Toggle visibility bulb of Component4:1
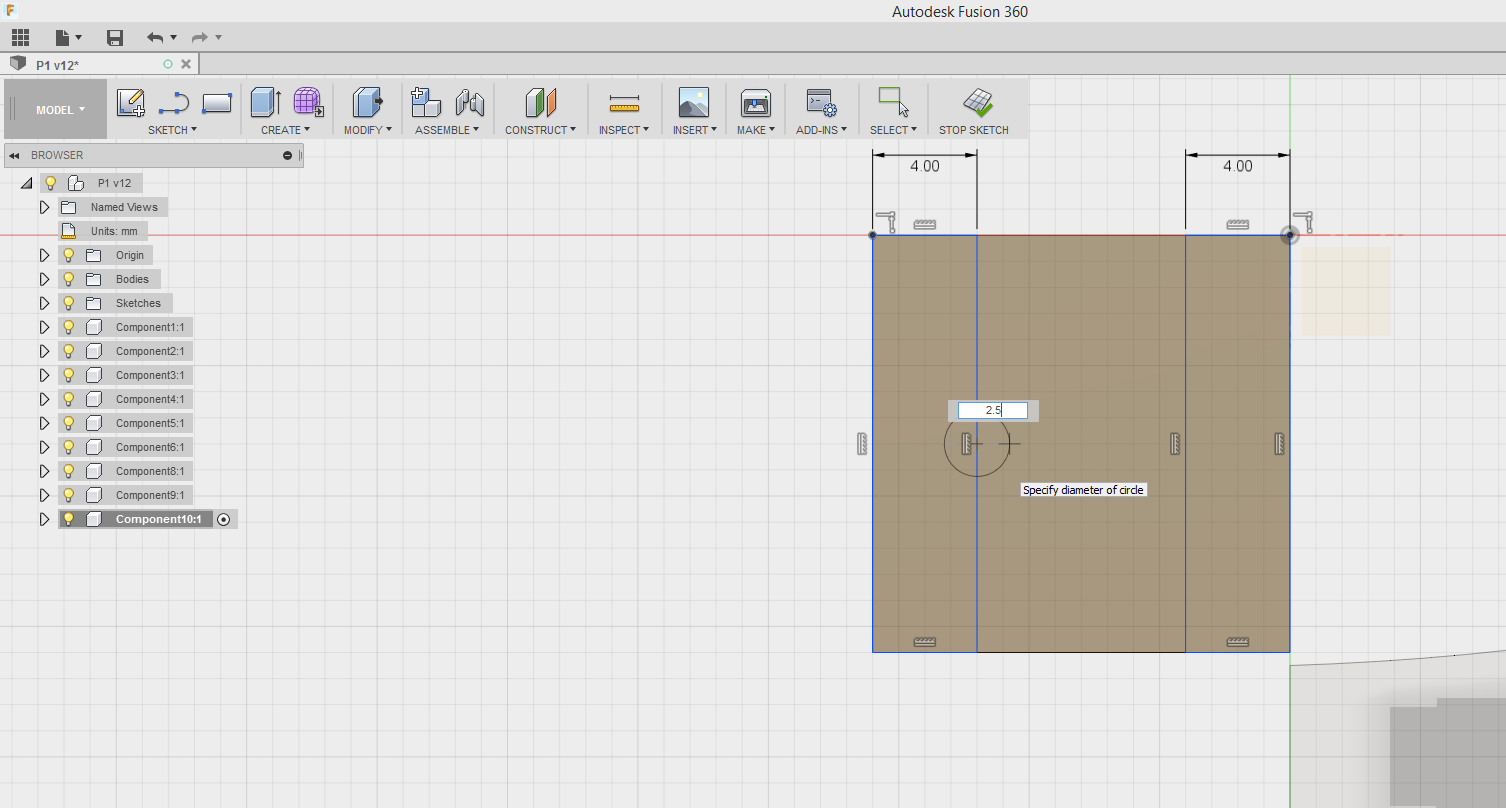Image resolution: width=1506 pixels, height=808 pixels. (x=69, y=399)
